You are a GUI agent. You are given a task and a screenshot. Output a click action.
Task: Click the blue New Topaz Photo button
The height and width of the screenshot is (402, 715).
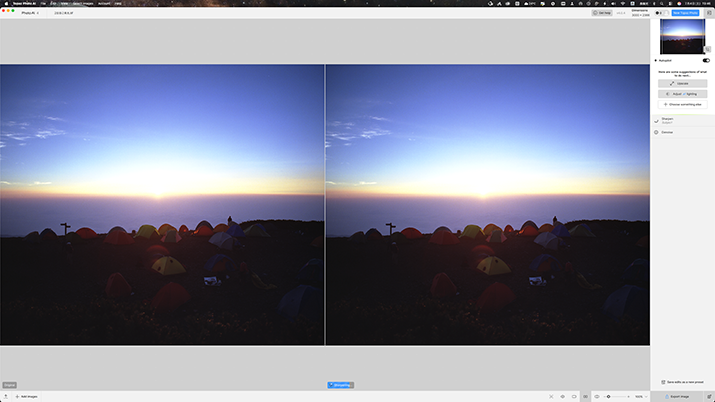(685, 13)
